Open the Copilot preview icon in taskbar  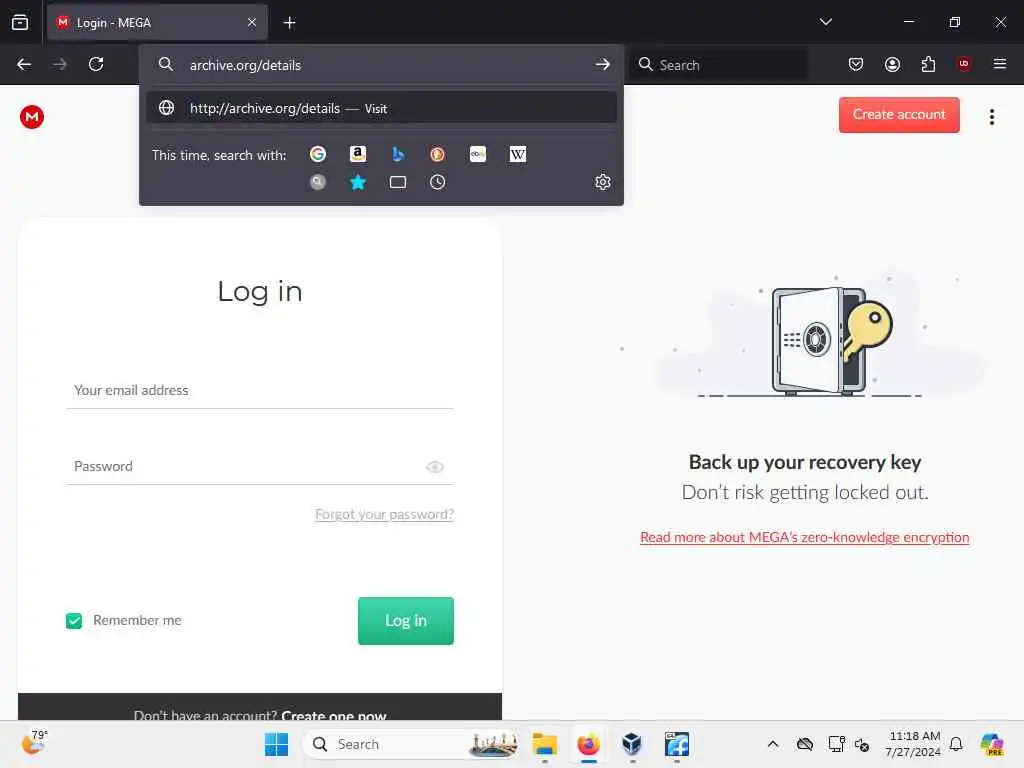(992, 744)
